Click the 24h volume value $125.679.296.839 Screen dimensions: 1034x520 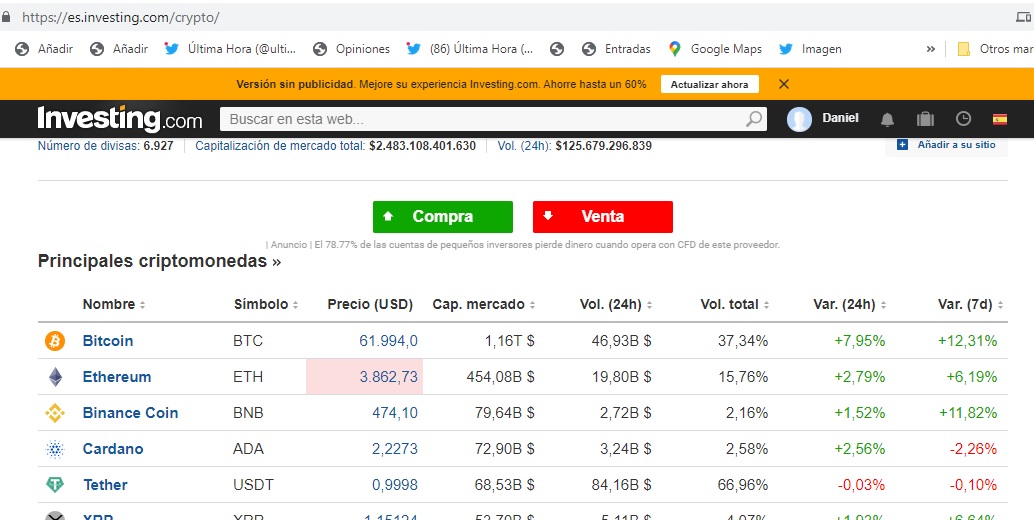603,146
